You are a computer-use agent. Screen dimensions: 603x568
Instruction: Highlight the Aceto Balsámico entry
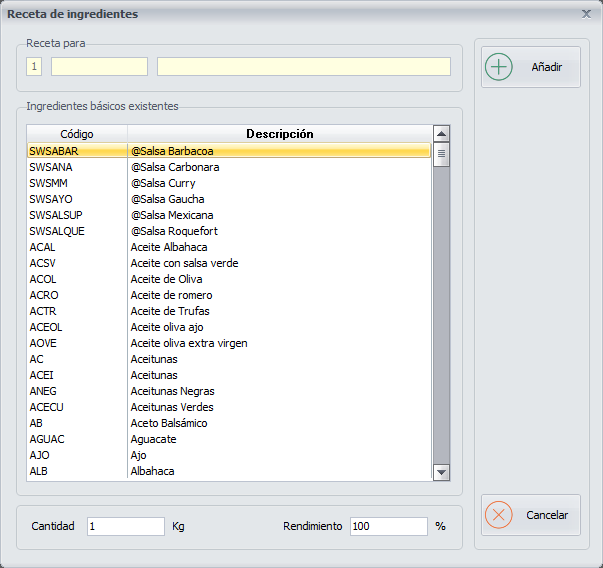coord(169,423)
